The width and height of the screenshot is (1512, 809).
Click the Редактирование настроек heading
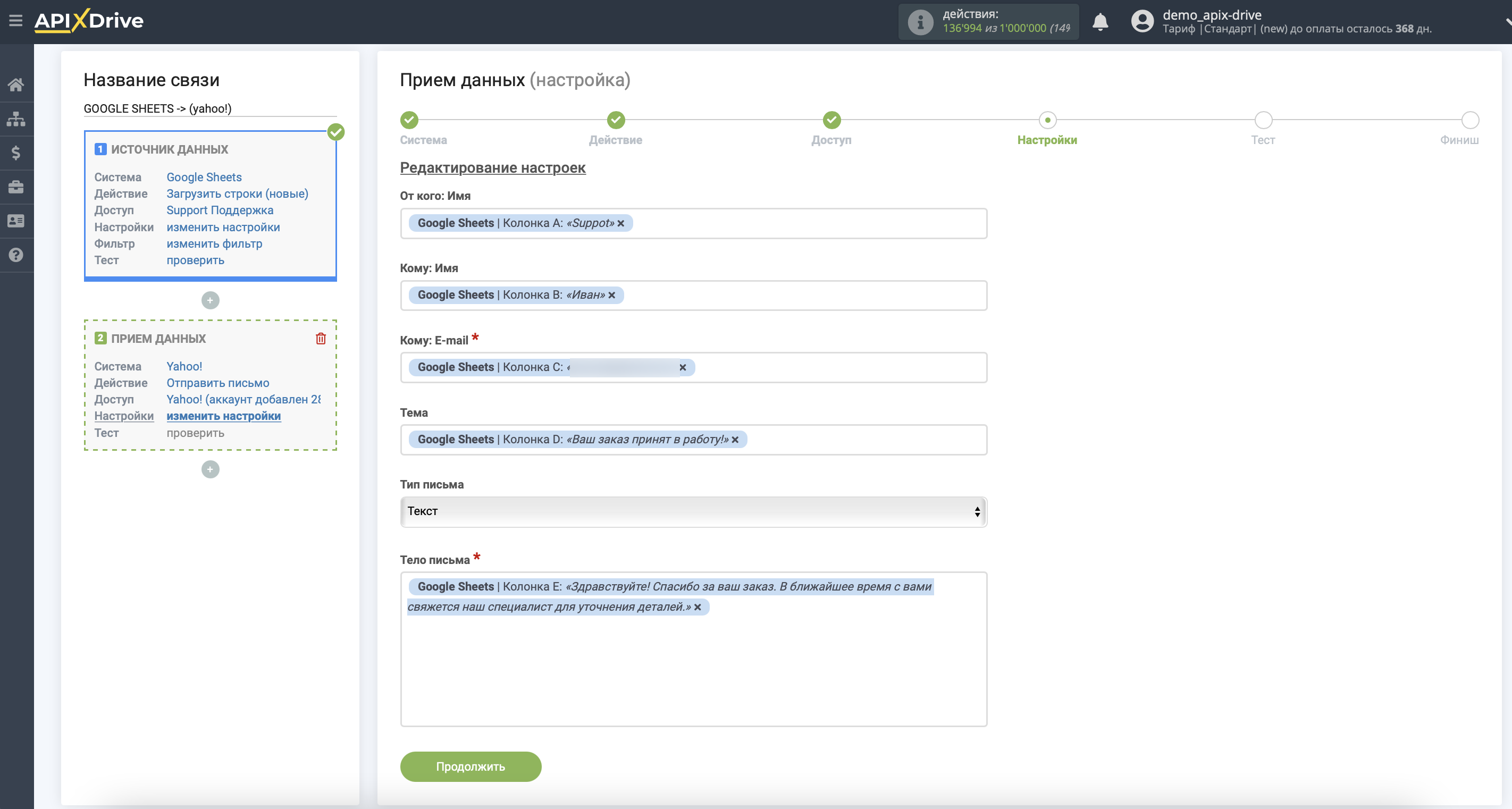[x=492, y=168]
